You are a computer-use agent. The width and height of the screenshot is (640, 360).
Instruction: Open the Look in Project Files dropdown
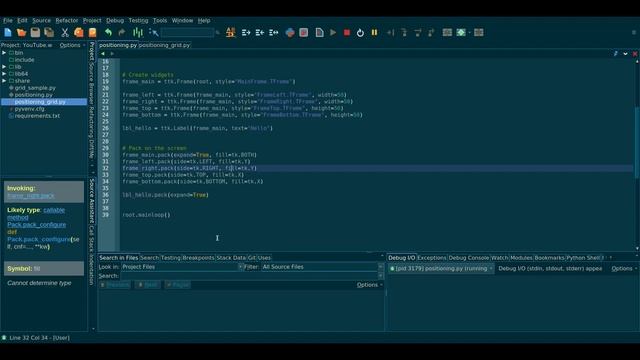pyautogui.click(x=182, y=267)
